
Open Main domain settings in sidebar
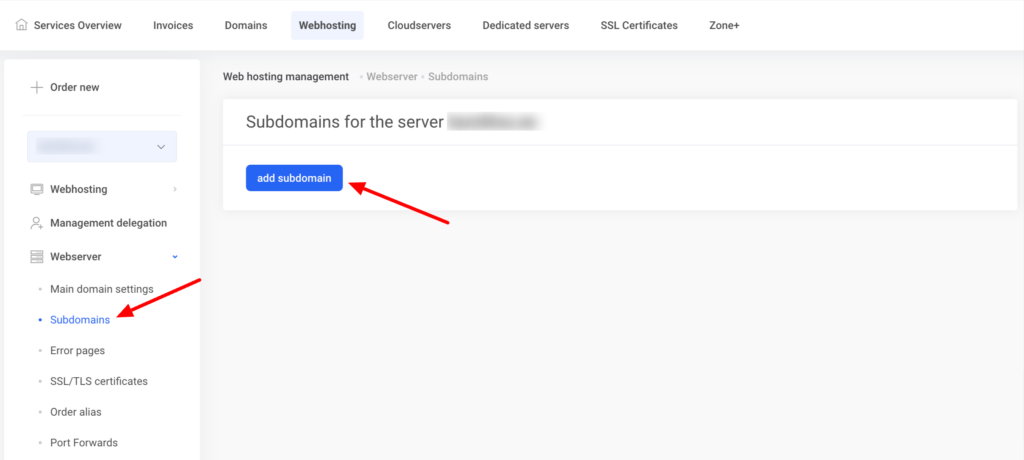pyautogui.click(x=101, y=289)
